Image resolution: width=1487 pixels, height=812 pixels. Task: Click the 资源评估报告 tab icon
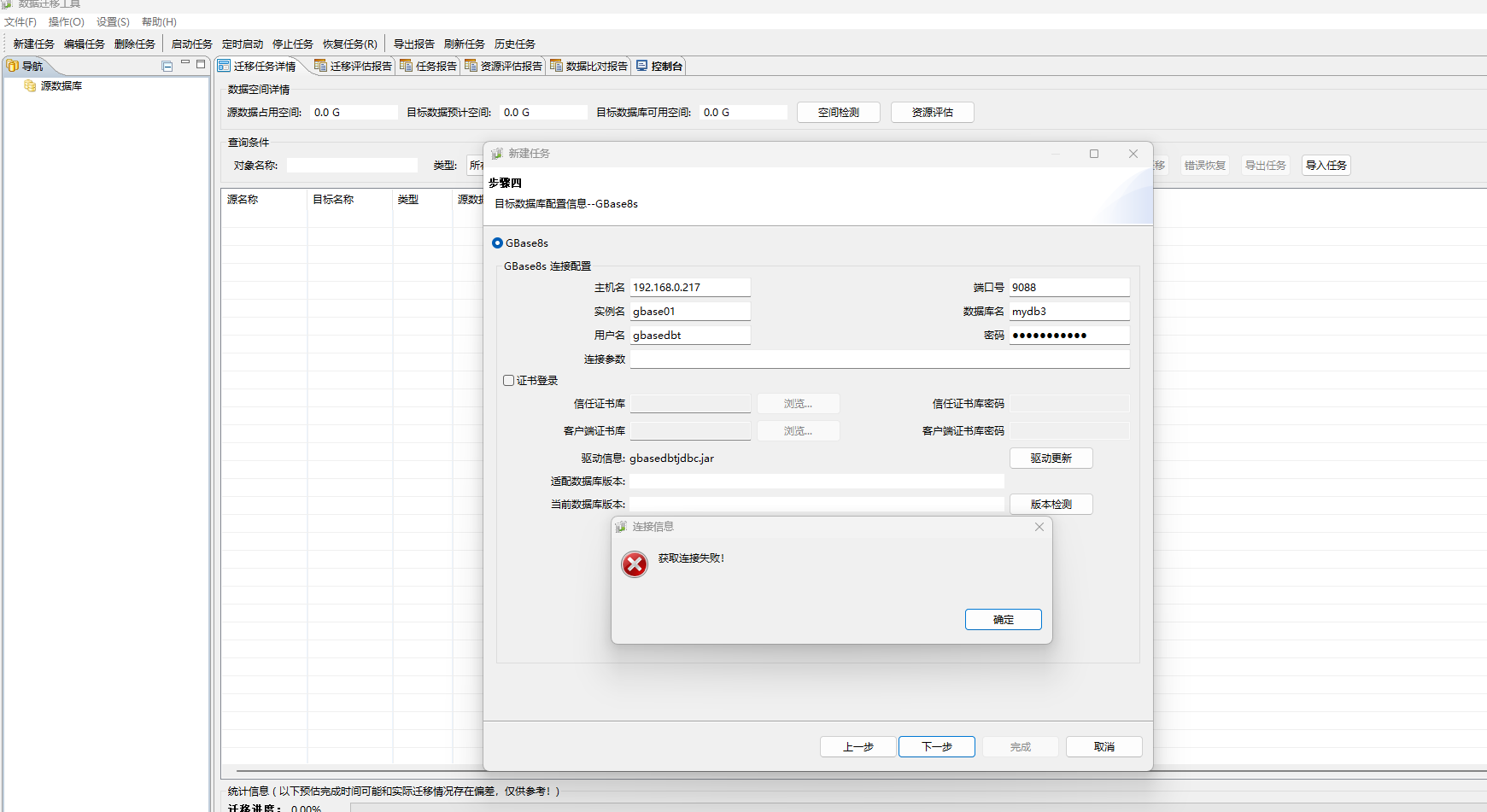tap(471, 66)
